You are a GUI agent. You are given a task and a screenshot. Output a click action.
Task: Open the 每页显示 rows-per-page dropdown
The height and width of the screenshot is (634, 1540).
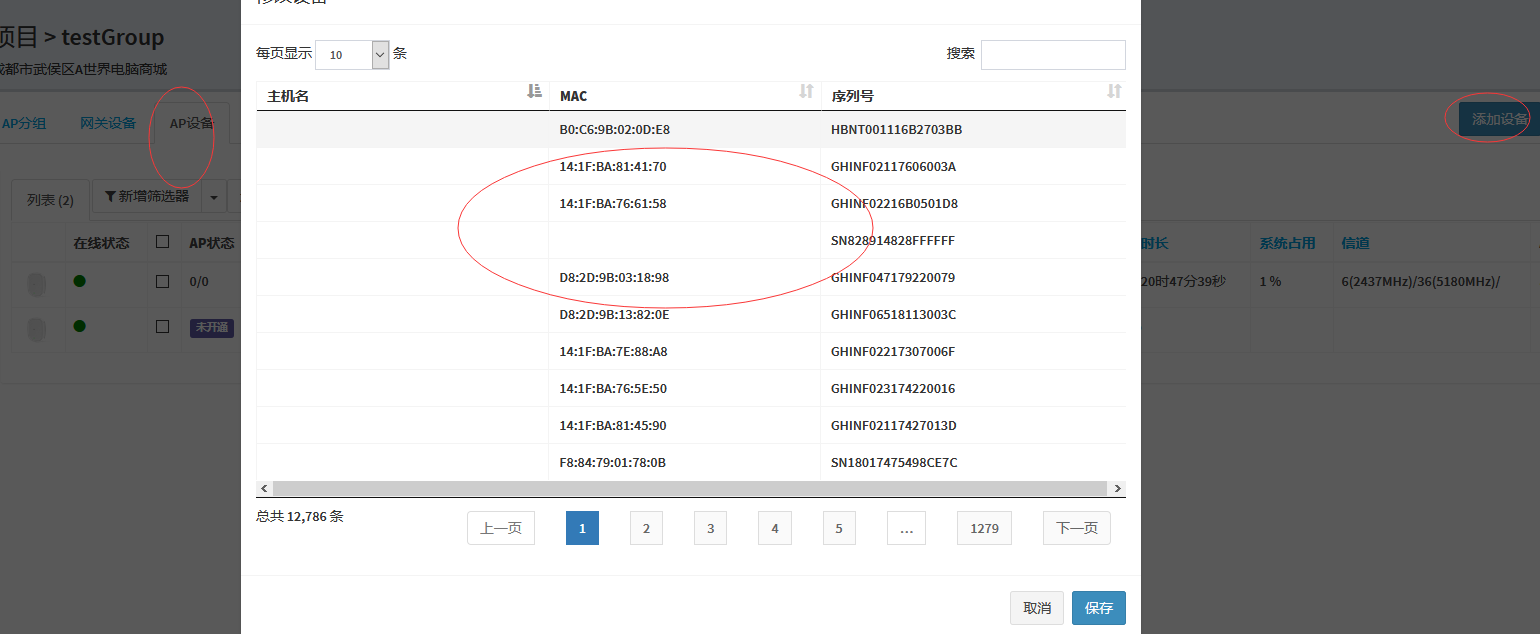point(352,55)
